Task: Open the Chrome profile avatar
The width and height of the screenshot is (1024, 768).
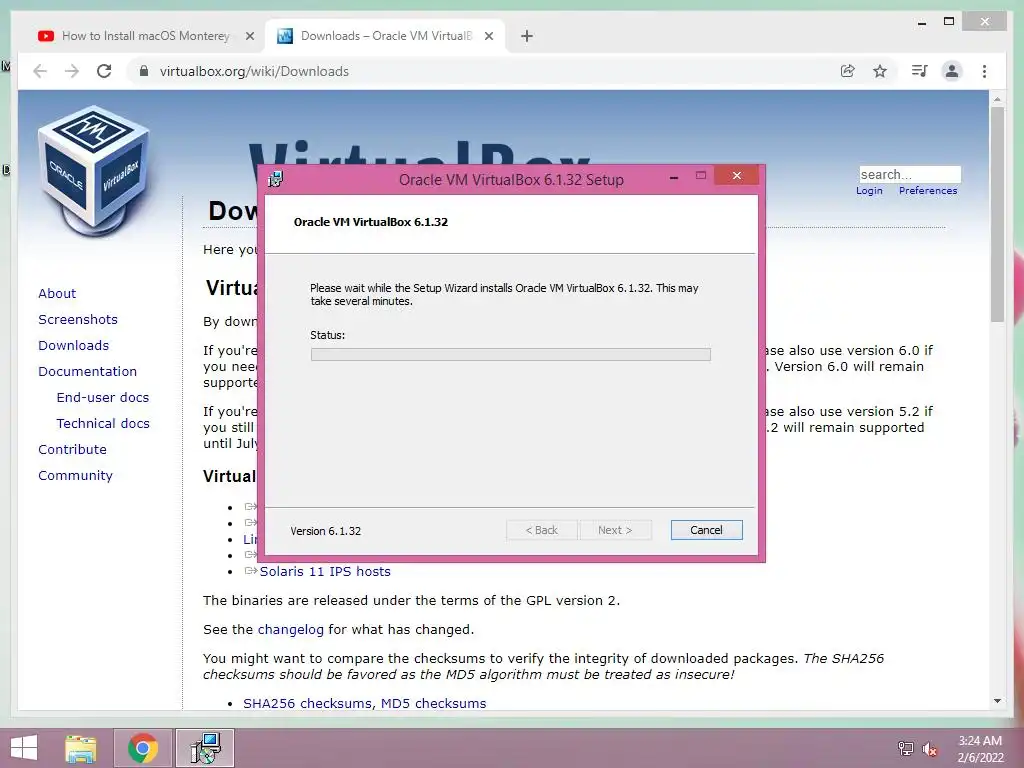Action: [952, 71]
